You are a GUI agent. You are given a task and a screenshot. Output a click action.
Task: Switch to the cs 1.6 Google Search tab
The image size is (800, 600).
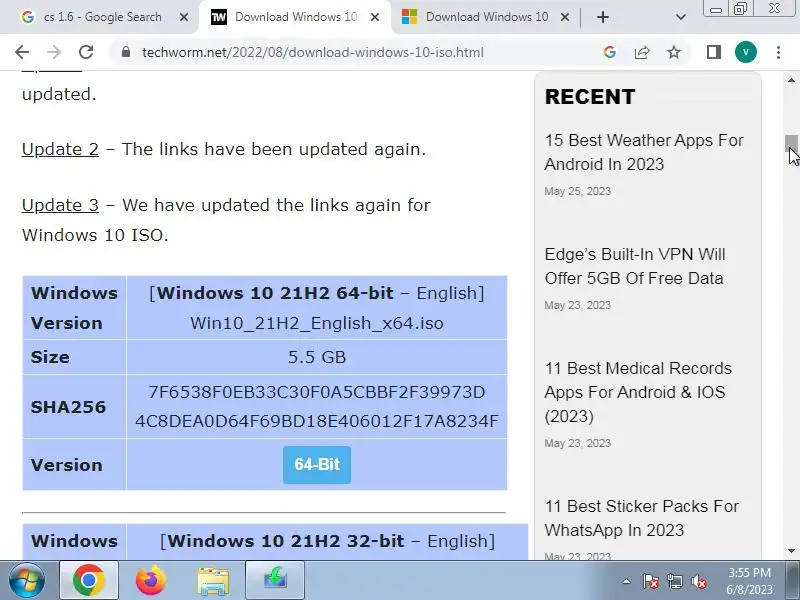coord(102,17)
